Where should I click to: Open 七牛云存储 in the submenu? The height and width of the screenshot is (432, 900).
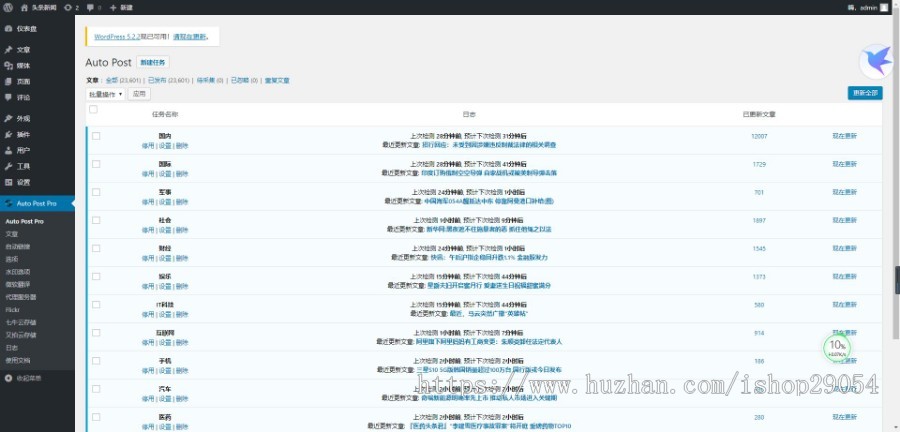click(21, 322)
